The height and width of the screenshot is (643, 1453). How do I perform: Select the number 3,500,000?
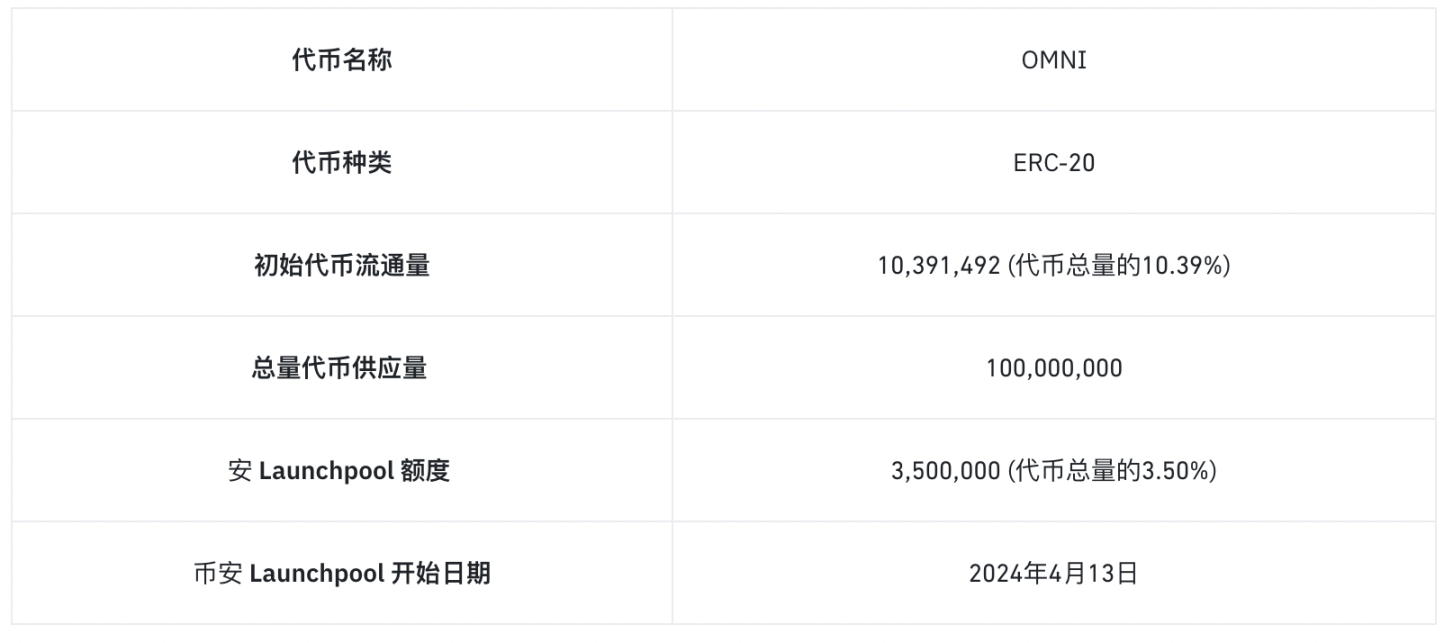point(945,471)
